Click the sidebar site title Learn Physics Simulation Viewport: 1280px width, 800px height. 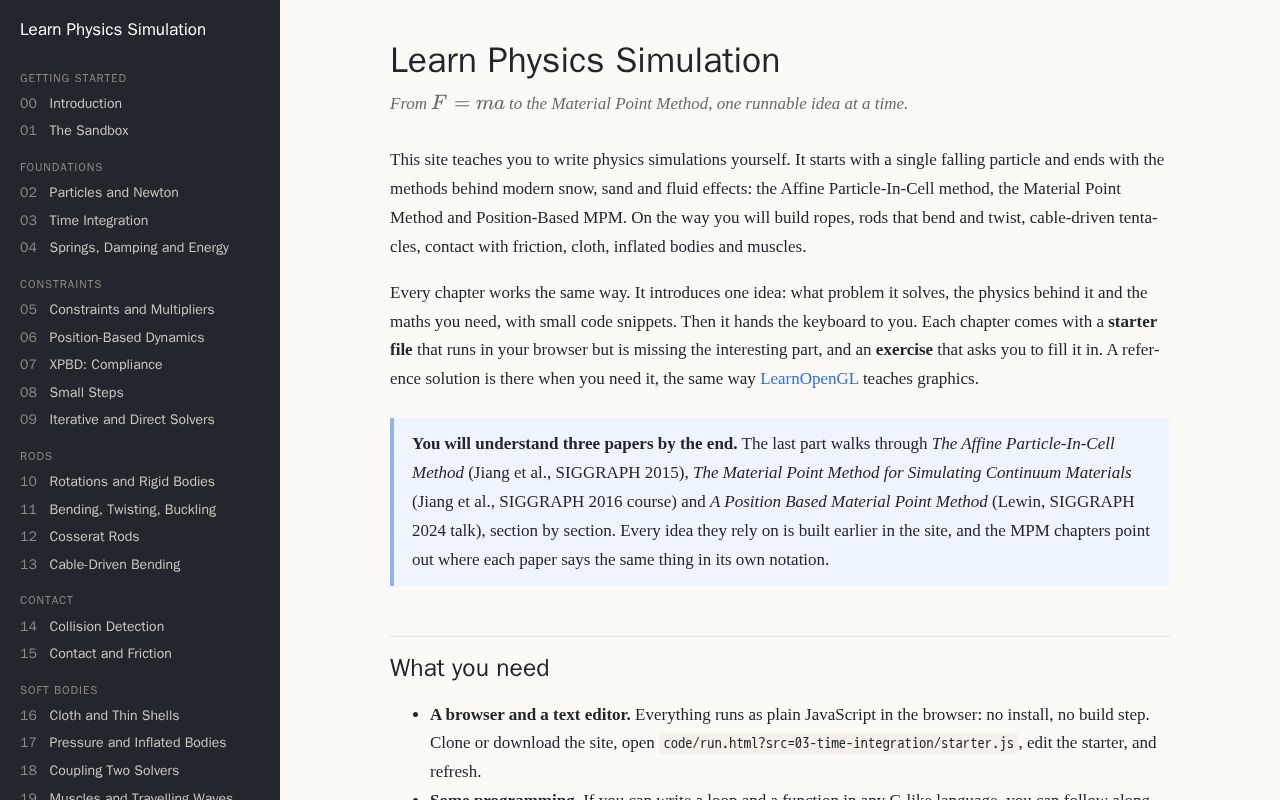click(x=113, y=30)
